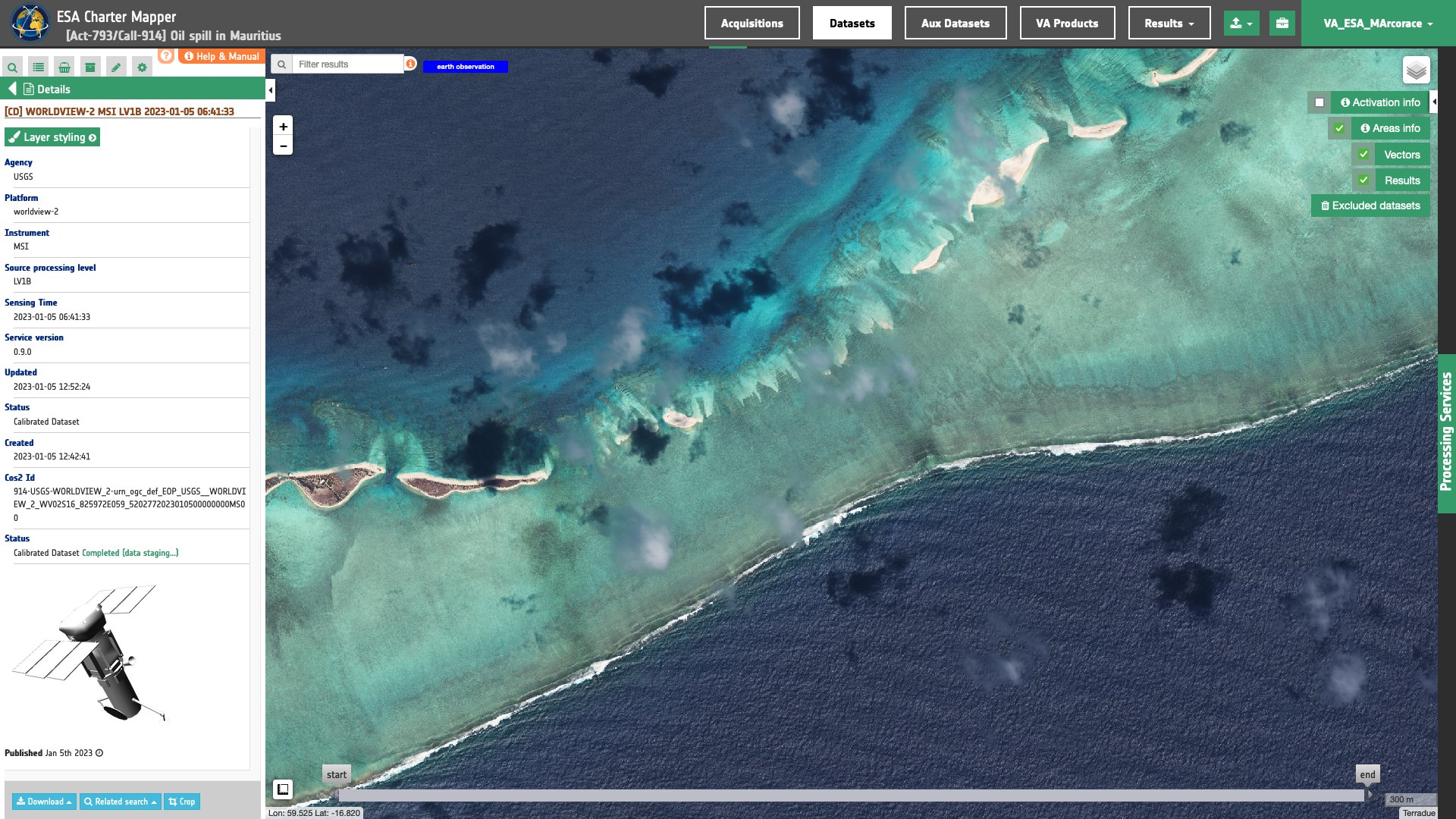Click the WorldView-2 satellite image

[x=87, y=654]
